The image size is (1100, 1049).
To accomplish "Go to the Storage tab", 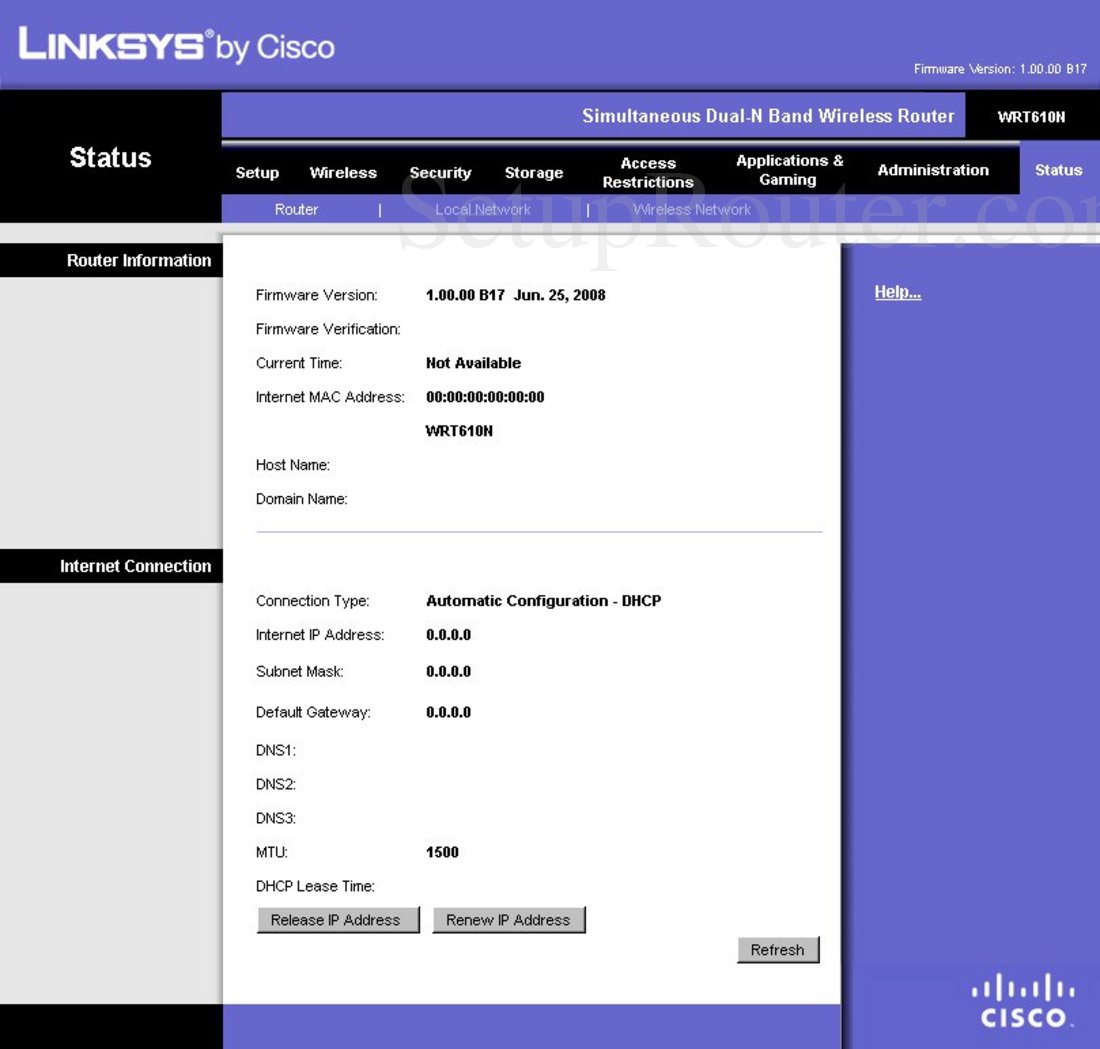I will pyautogui.click(x=534, y=173).
